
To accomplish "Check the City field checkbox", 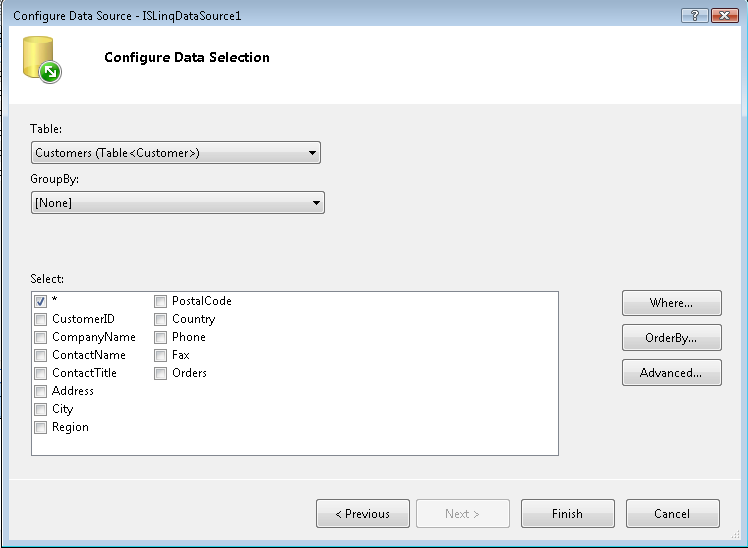I will pos(41,409).
